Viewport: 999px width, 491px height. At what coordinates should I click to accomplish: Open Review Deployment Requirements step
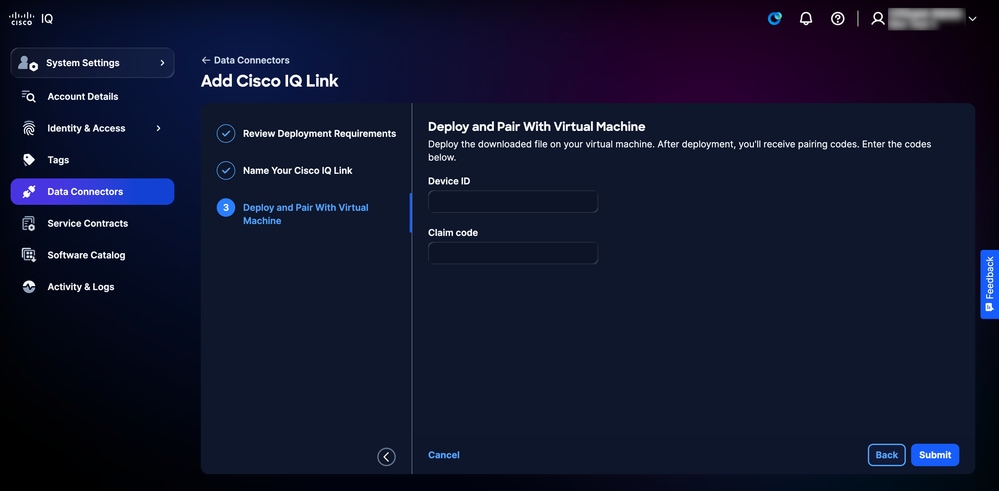point(319,134)
